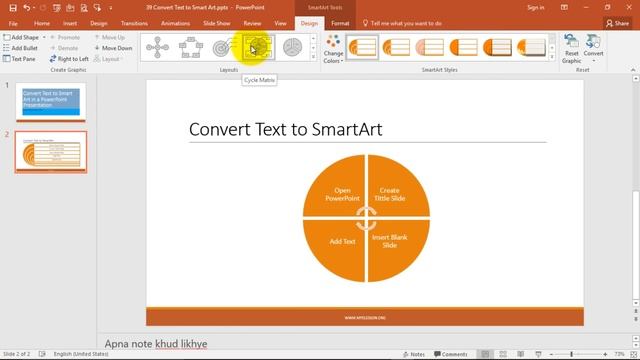Click the zoom slider handle
Viewport: 640px width, 360px height.
pyautogui.click(x=571, y=354)
